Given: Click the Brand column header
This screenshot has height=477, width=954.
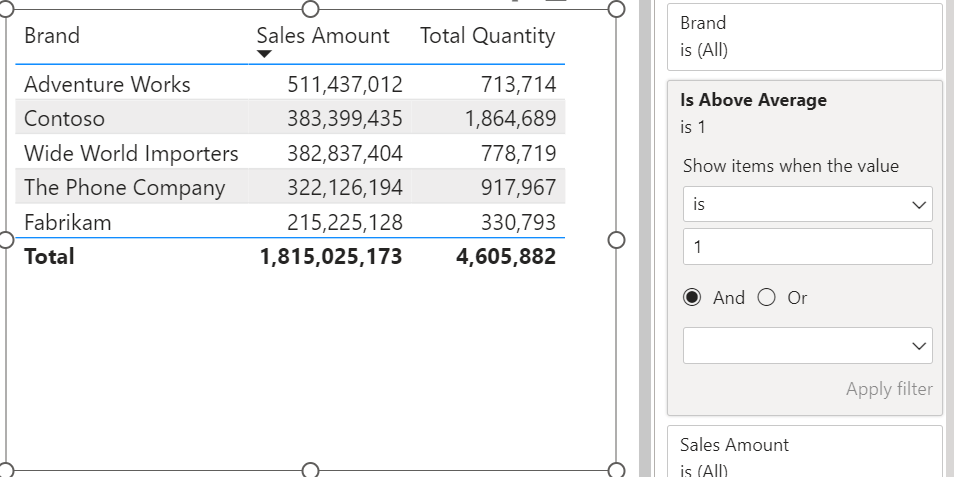Looking at the screenshot, I should (52, 36).
